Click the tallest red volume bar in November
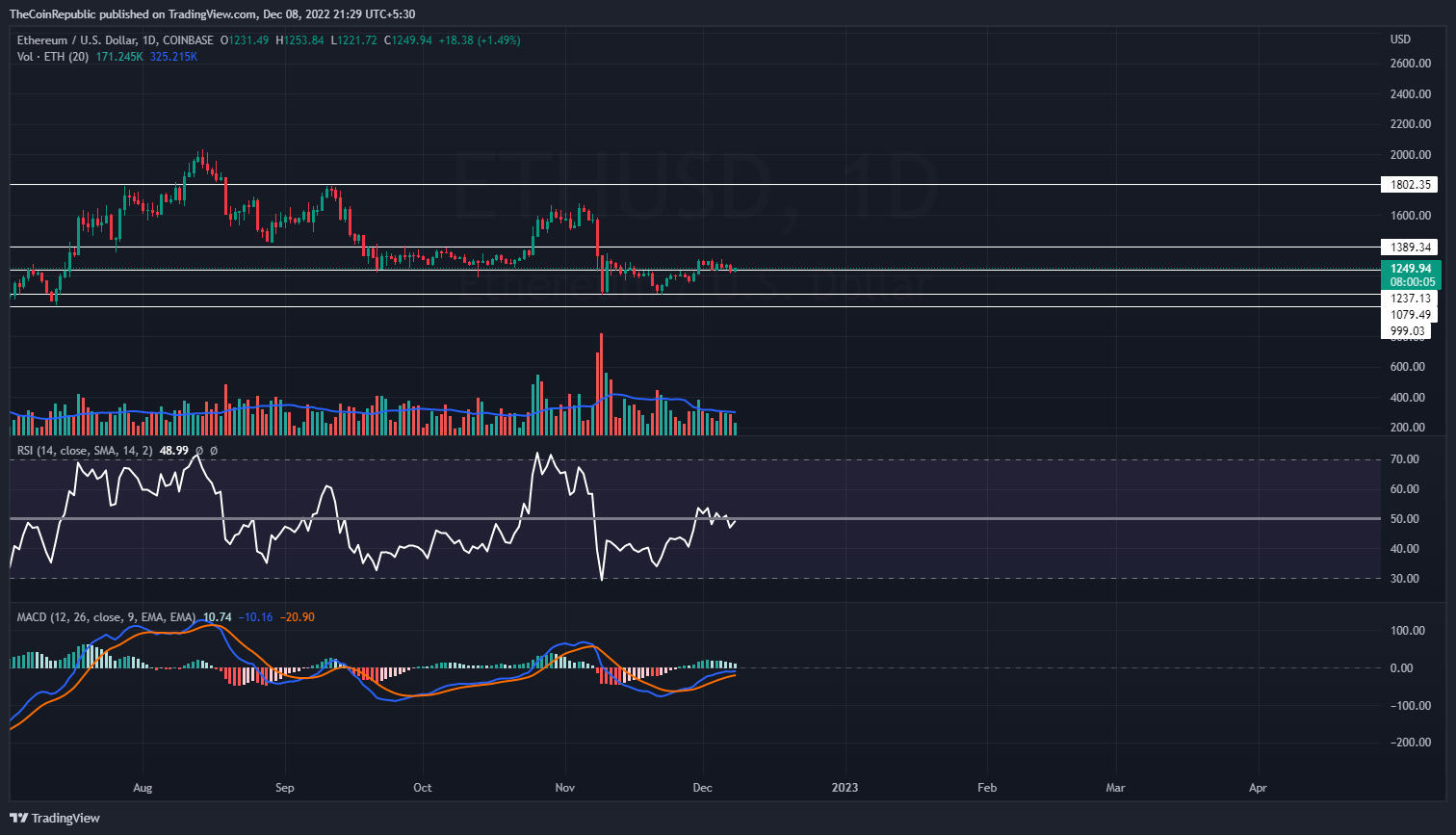This screenshot has height=835, width=1456. pos(601,384)
